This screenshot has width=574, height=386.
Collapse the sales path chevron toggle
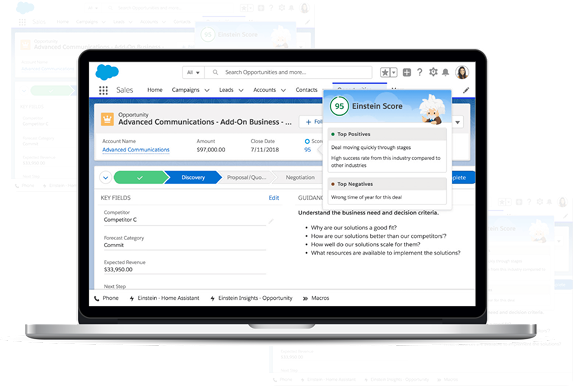pos(105,178)
